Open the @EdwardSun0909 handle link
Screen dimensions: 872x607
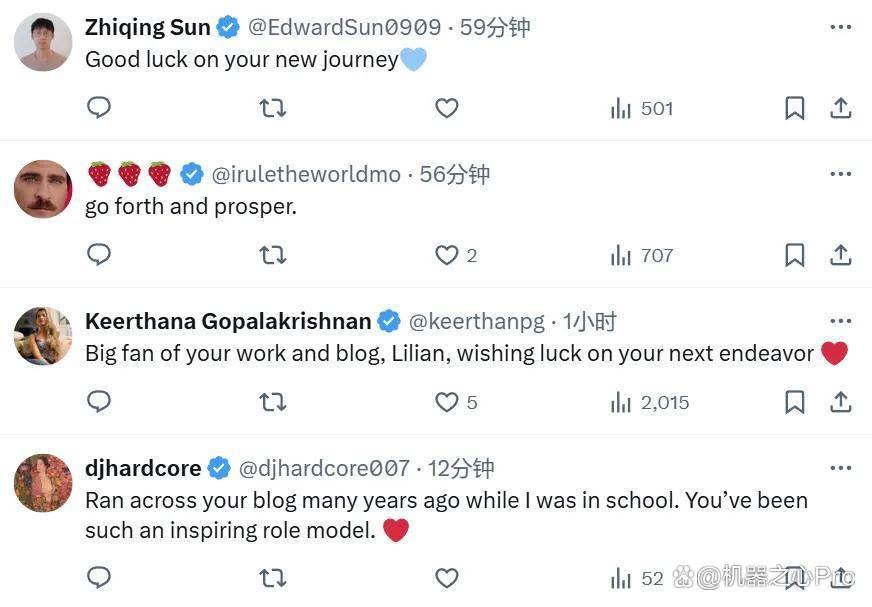[x=344, y=27]
